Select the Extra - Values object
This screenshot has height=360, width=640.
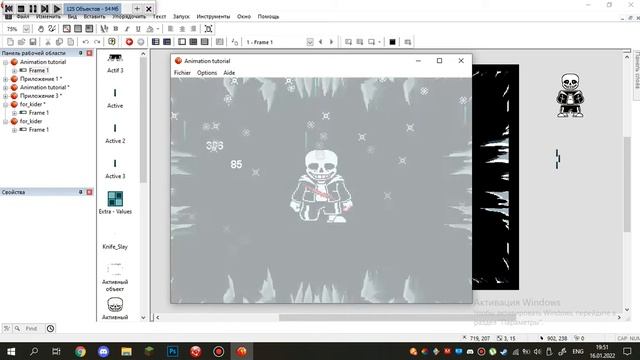coord(115,203)
